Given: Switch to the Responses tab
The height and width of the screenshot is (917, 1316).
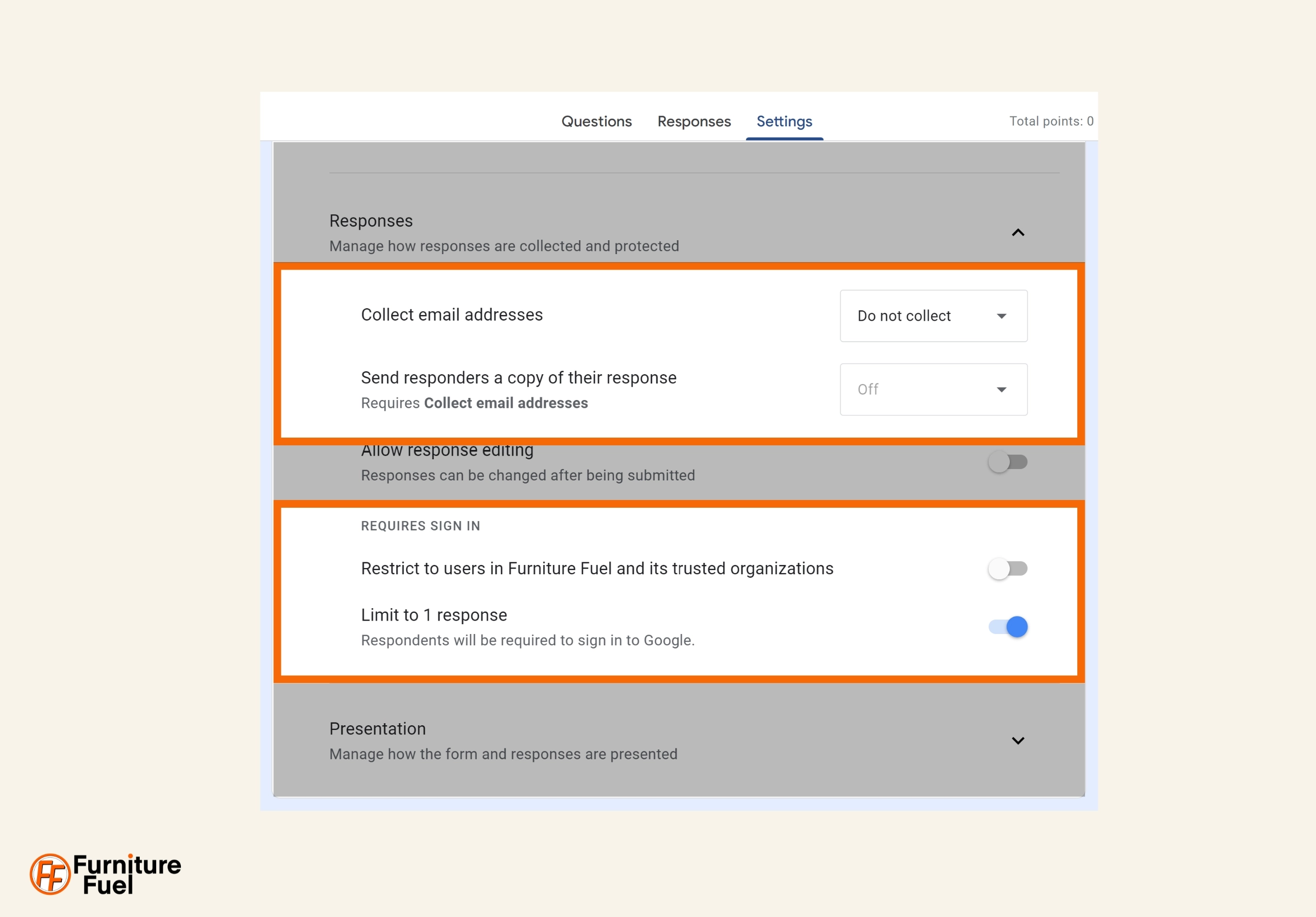Looking at the screenshot, I should click(694, 121).
